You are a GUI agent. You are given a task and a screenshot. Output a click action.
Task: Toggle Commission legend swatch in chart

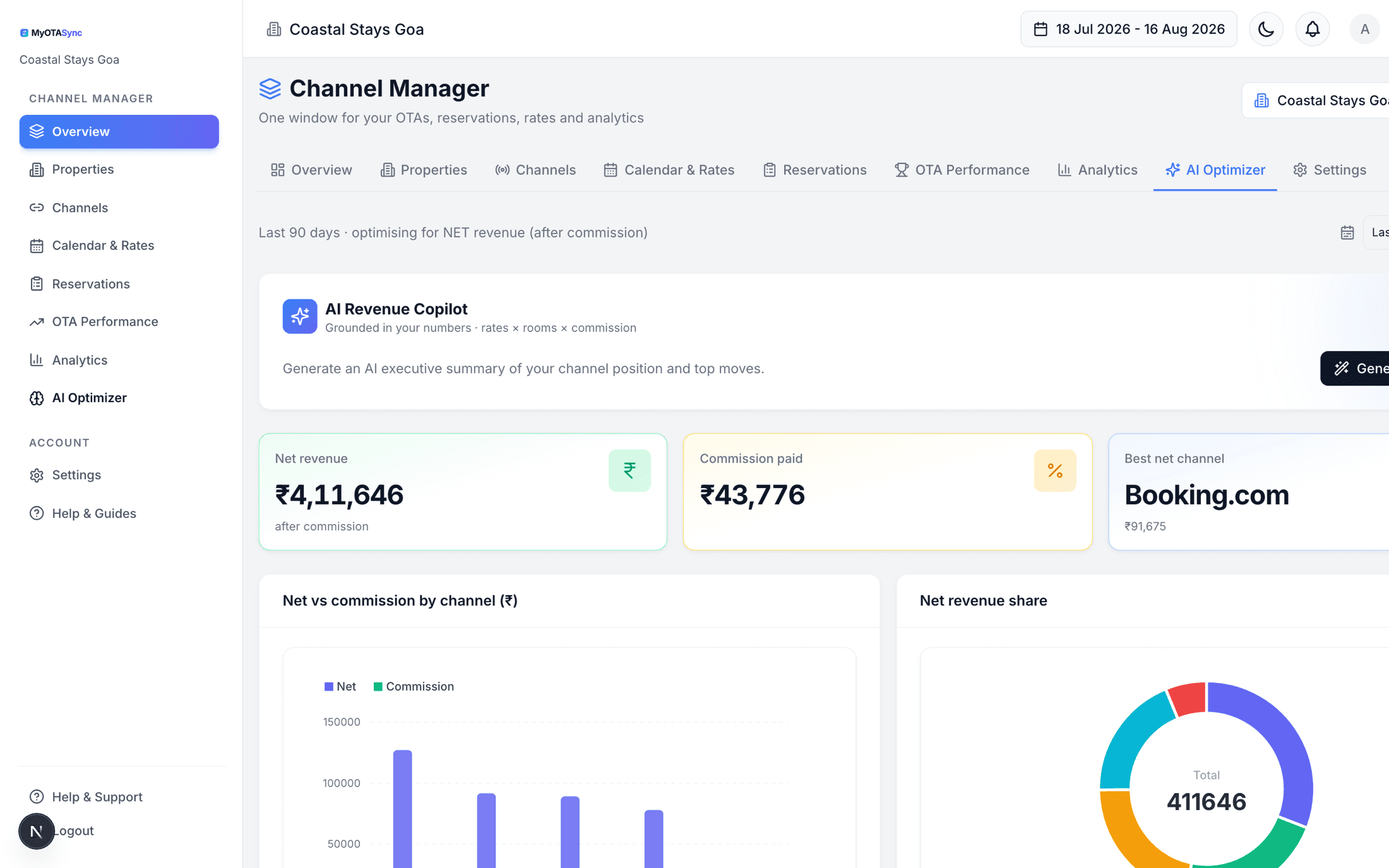378,686
